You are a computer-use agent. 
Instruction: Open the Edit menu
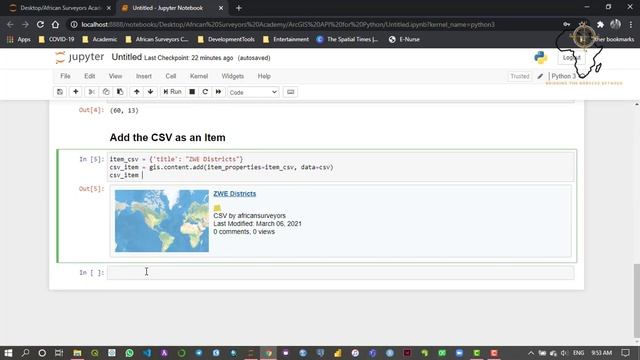(90, 76)
